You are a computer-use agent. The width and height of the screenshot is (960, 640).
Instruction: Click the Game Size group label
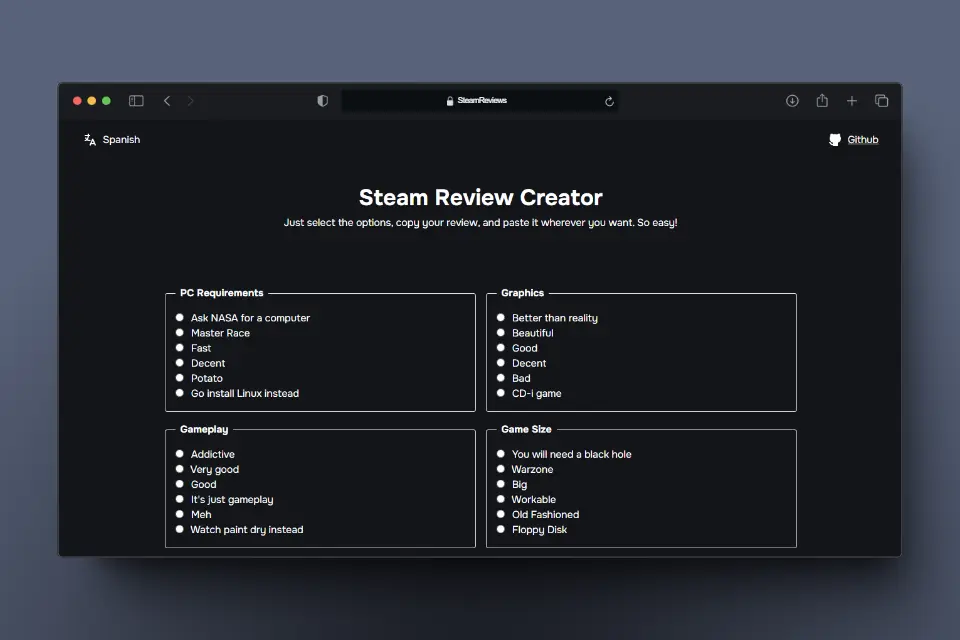click(526, 429)
